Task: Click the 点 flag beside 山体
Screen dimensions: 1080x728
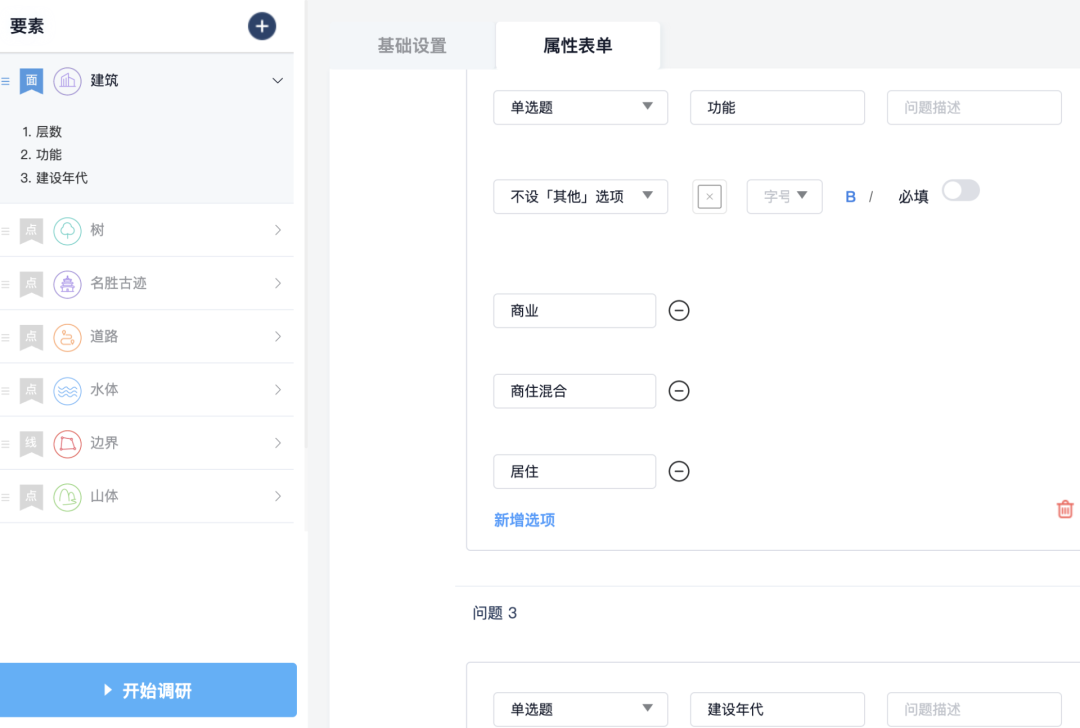Action: pos(31,497)
